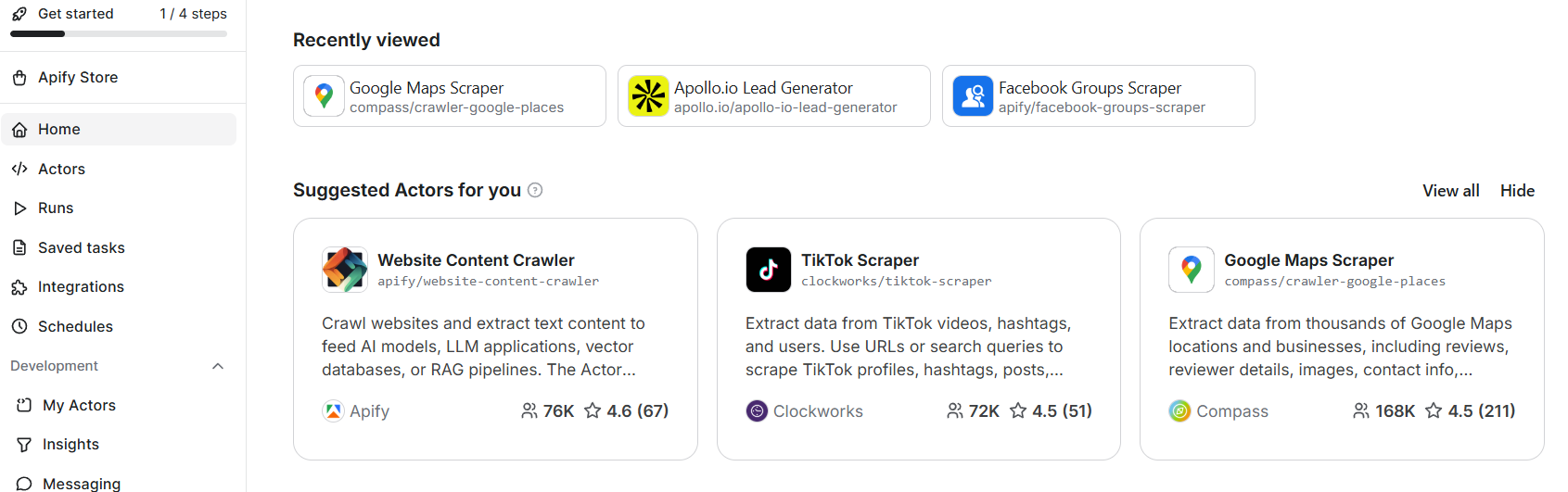Image resolution: width=1568 pixels, height=492 pixels.
Task: Open recently viewed Apollo.io Lead Generator
Action: point(773,96)
